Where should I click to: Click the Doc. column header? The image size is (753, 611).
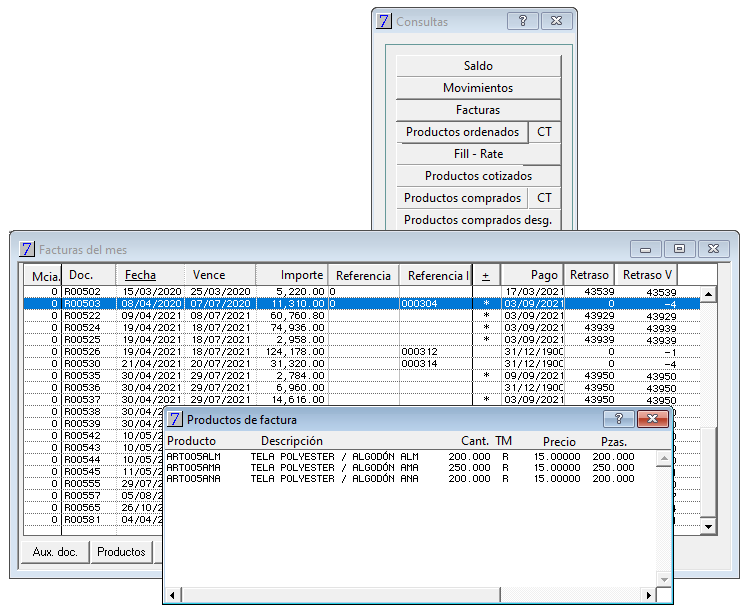pyautogui.click(x=89, y=275)
